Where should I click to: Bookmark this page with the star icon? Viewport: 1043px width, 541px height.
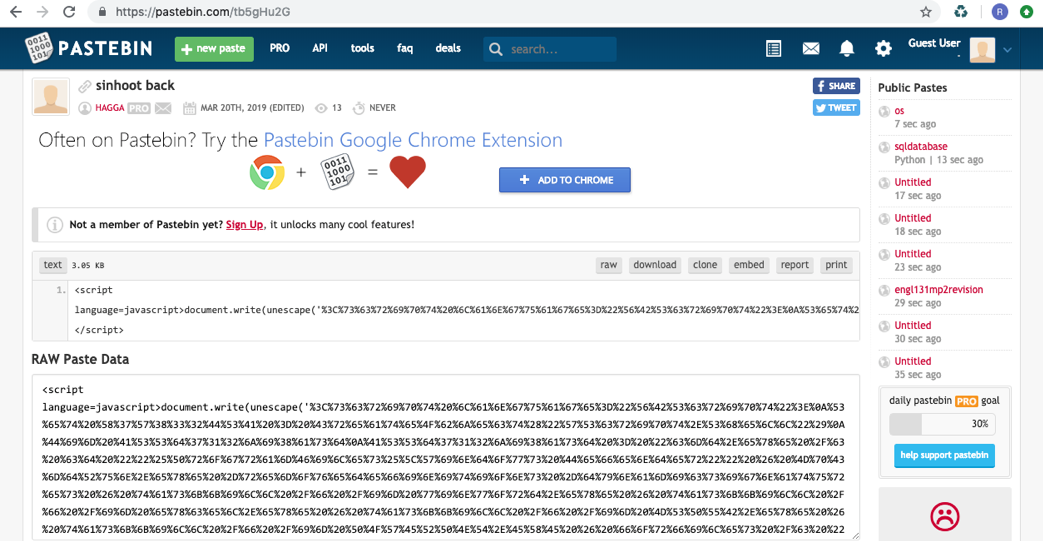pos(926,12)
